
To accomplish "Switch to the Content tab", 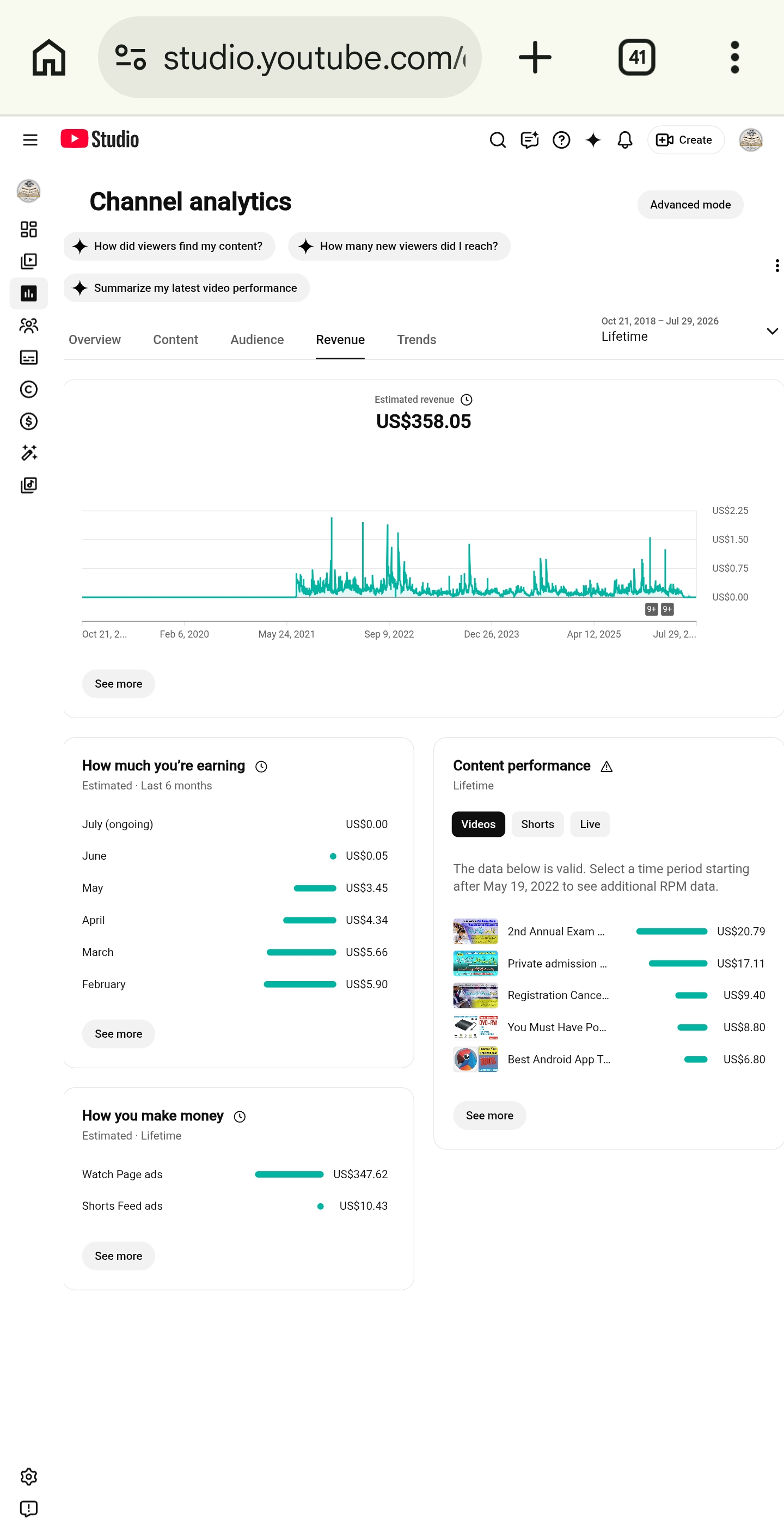I will (175, 340).
